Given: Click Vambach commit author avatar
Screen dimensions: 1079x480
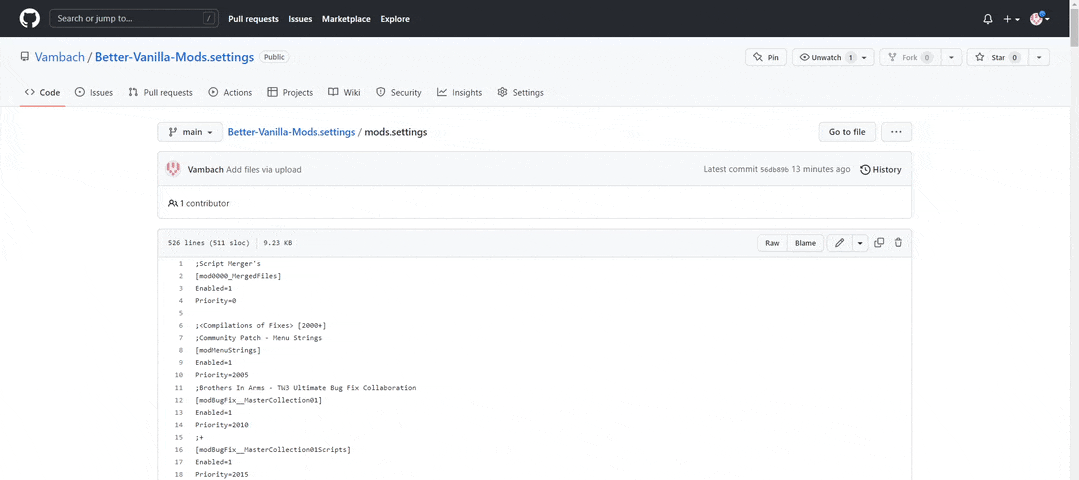Looking at the screenshot, I should 173,169.
